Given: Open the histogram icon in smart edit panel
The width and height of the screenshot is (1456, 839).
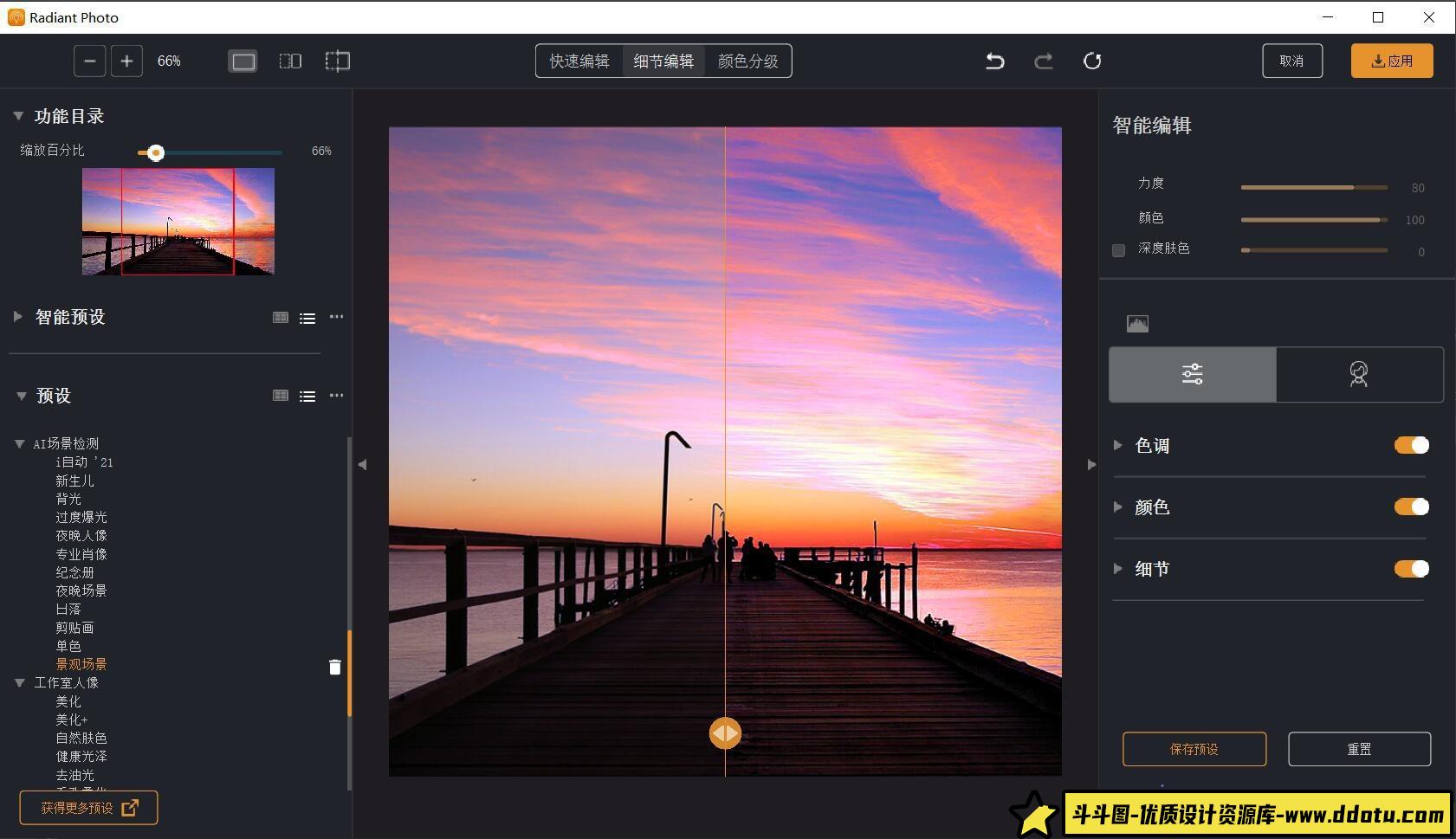Looking at the screenshot, I should point(1137,323).
